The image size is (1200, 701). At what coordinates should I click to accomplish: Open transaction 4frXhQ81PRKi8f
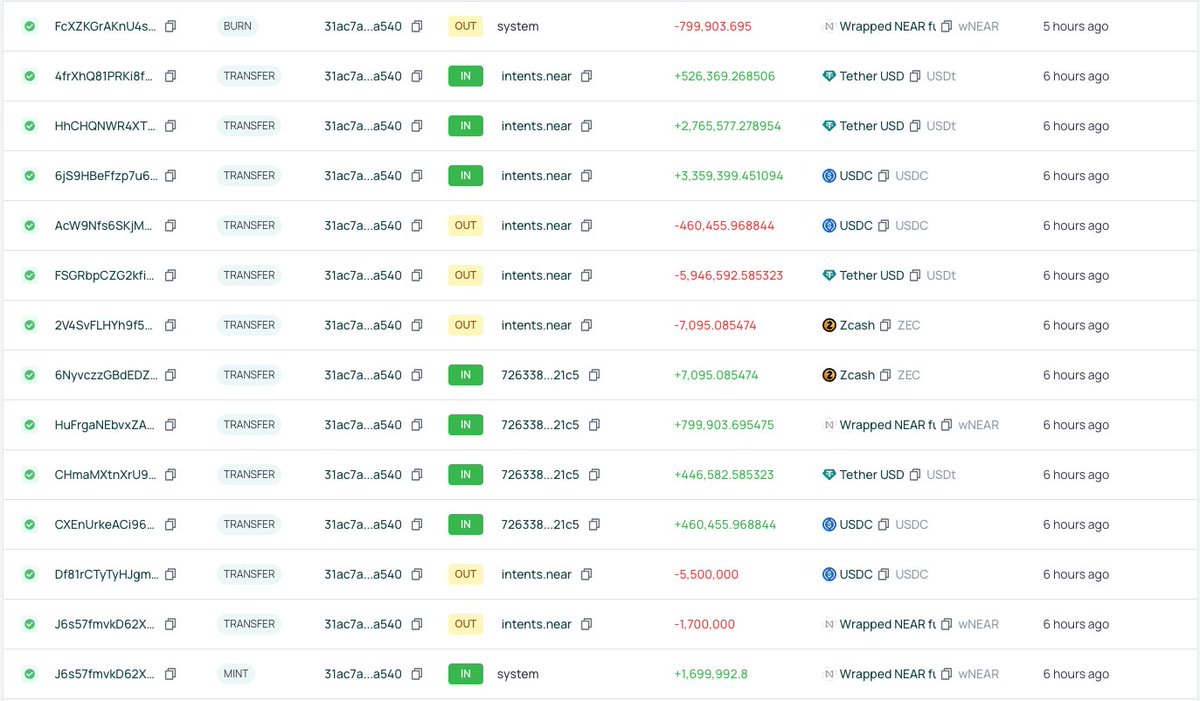click(105, 76)
